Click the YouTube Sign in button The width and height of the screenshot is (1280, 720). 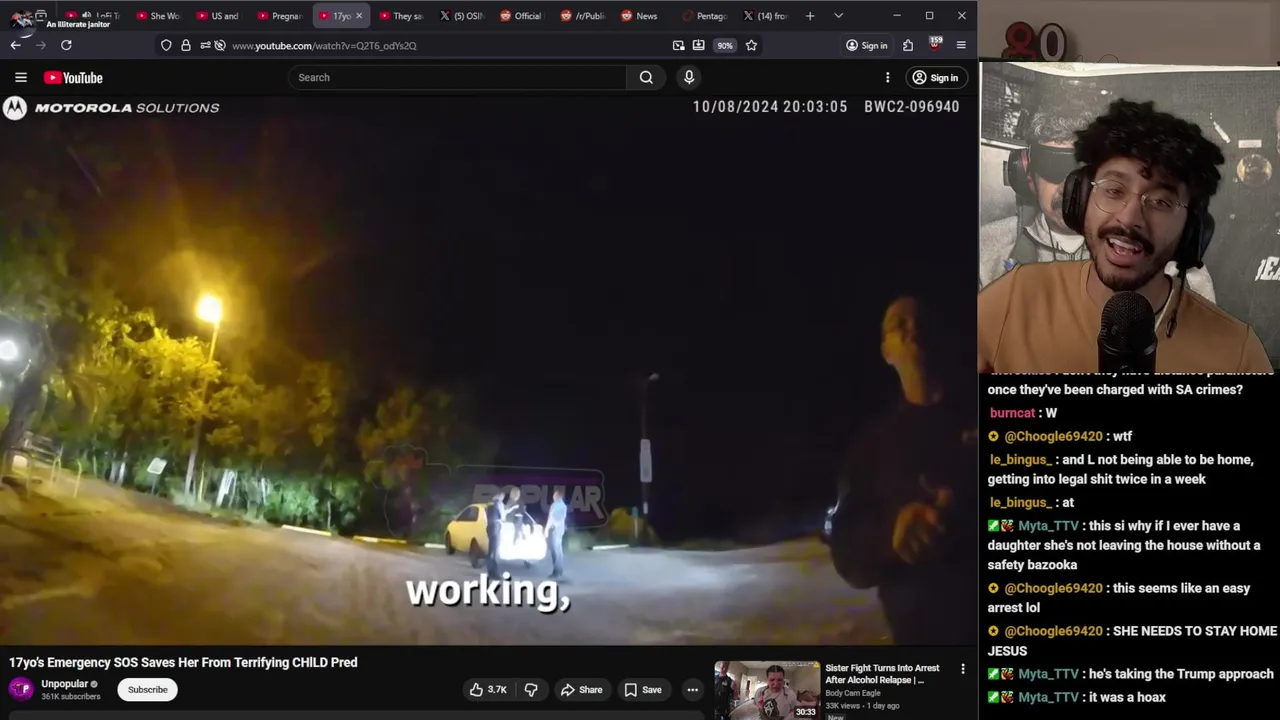(x=935, y=77)
